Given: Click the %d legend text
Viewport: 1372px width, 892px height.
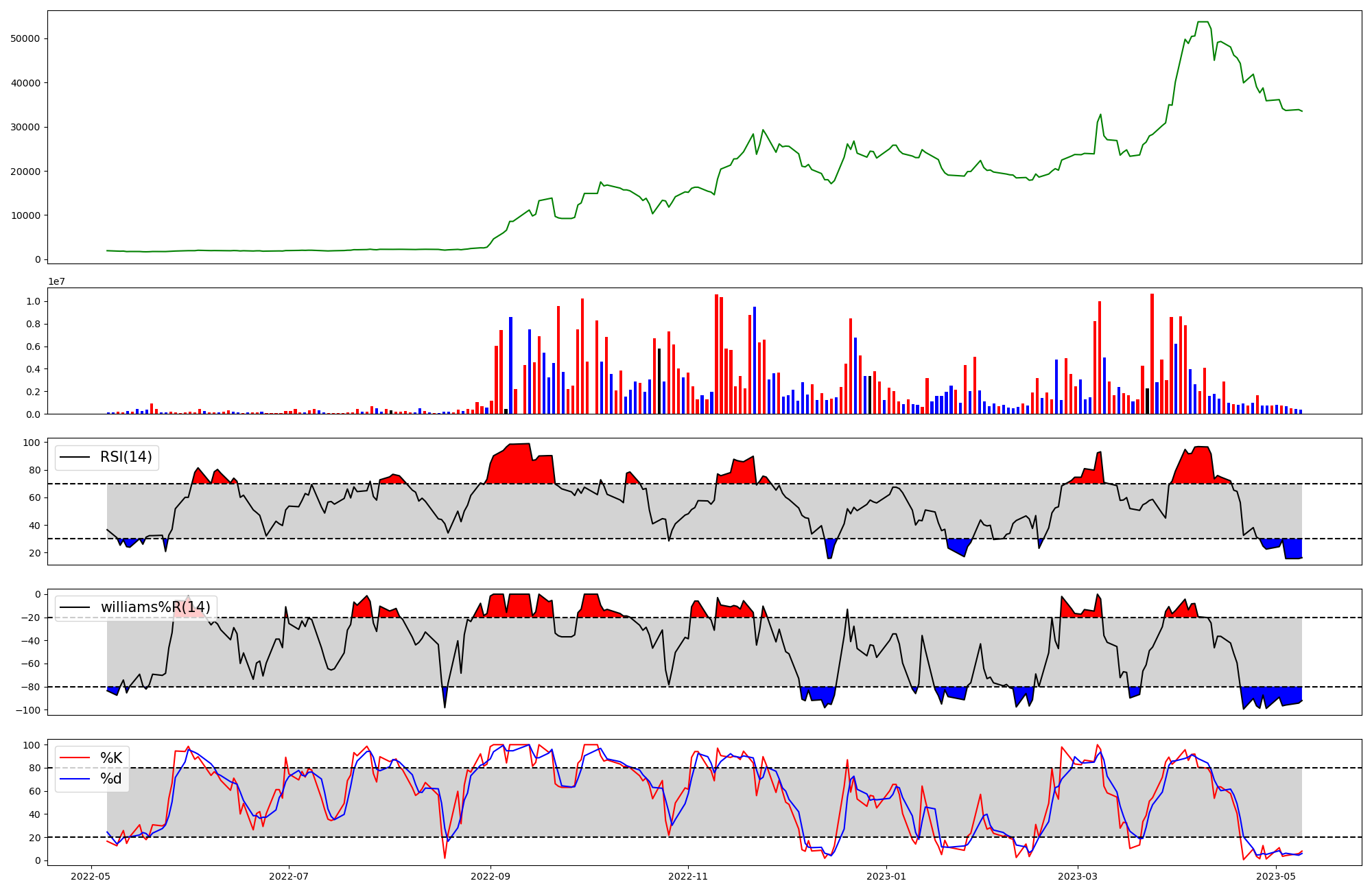Looking at the screenshot, I should (x=111, y=779).
